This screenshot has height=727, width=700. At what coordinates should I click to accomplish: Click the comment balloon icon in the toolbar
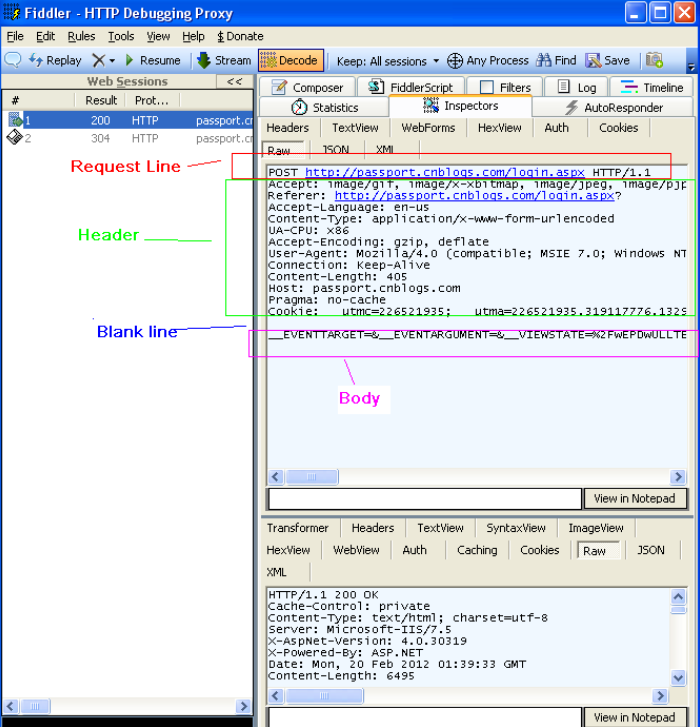point(13,60)
